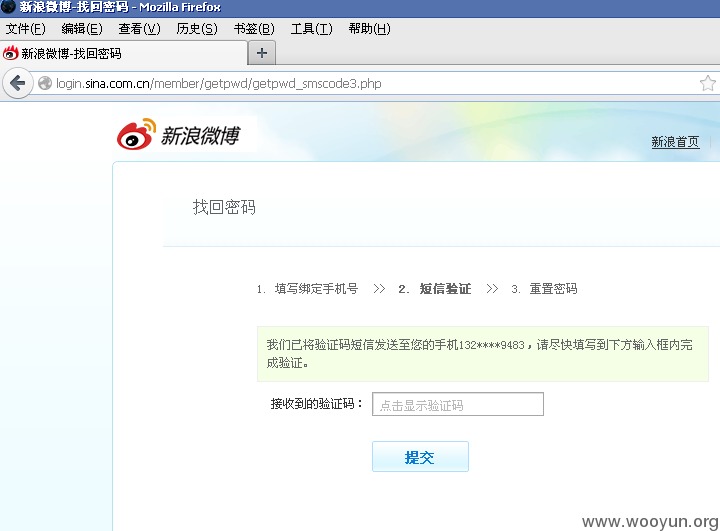The image size is (720, 531).
Task: Select the 新浪微博-找回密码 tab
Action: click(124, 53)
